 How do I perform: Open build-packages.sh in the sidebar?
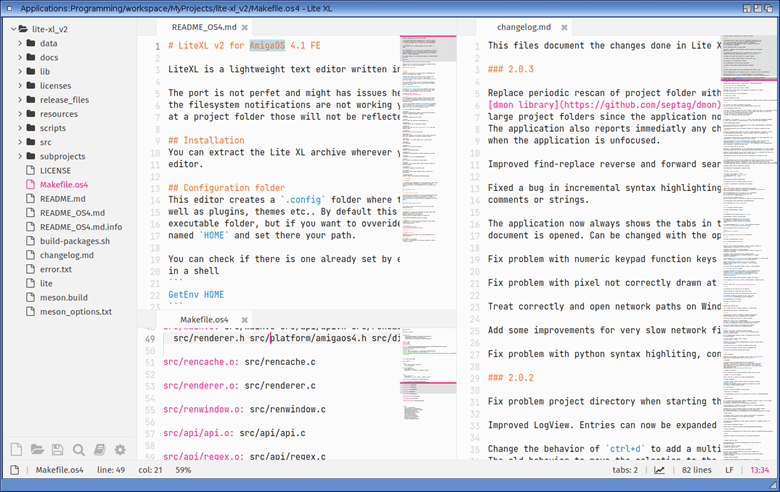[74, 241]
